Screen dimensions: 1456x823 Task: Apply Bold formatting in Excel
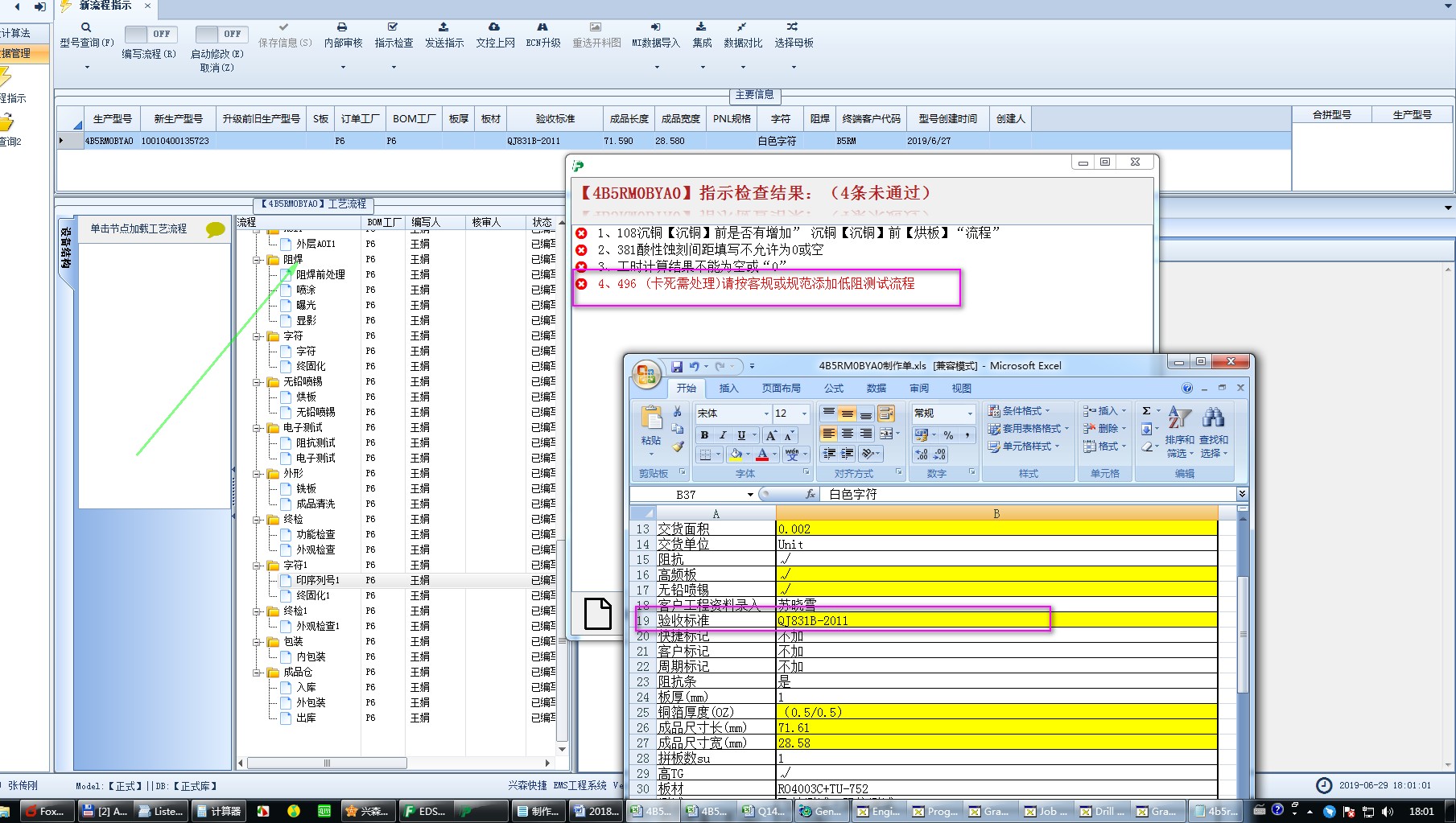[704, 435]
